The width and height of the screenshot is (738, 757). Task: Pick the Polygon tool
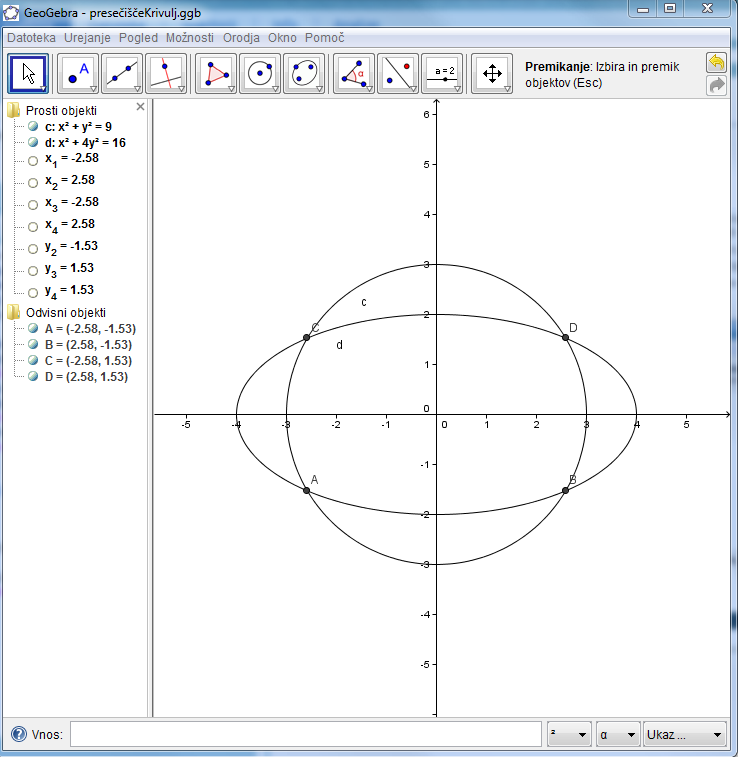tap(215, 74)
